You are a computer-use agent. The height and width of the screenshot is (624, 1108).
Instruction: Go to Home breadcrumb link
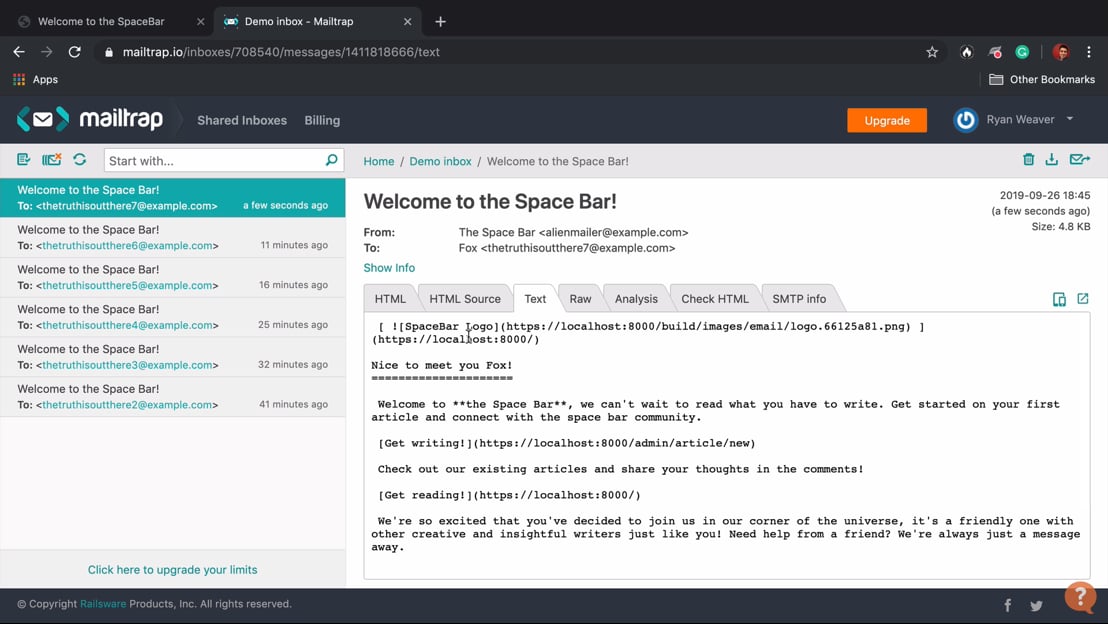pos(379,161)
